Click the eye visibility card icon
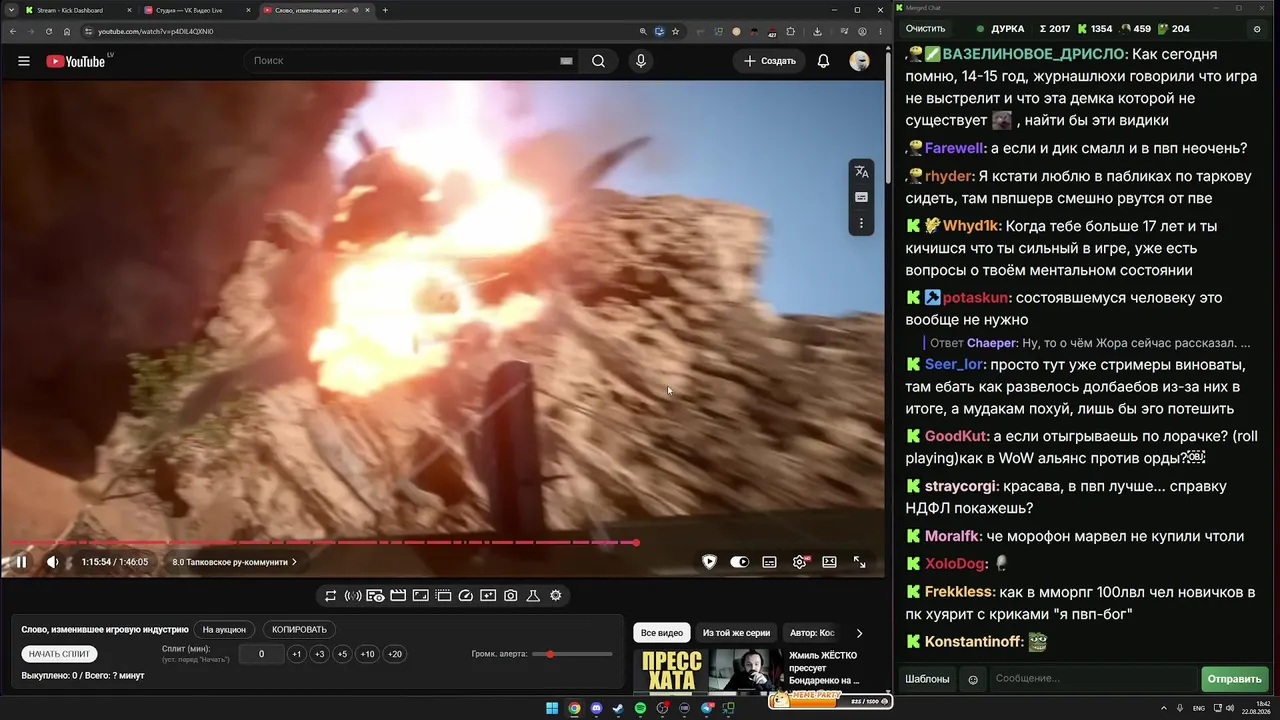Image resolution: width=1280 pixels, height=720 pixels. point(375,596)
